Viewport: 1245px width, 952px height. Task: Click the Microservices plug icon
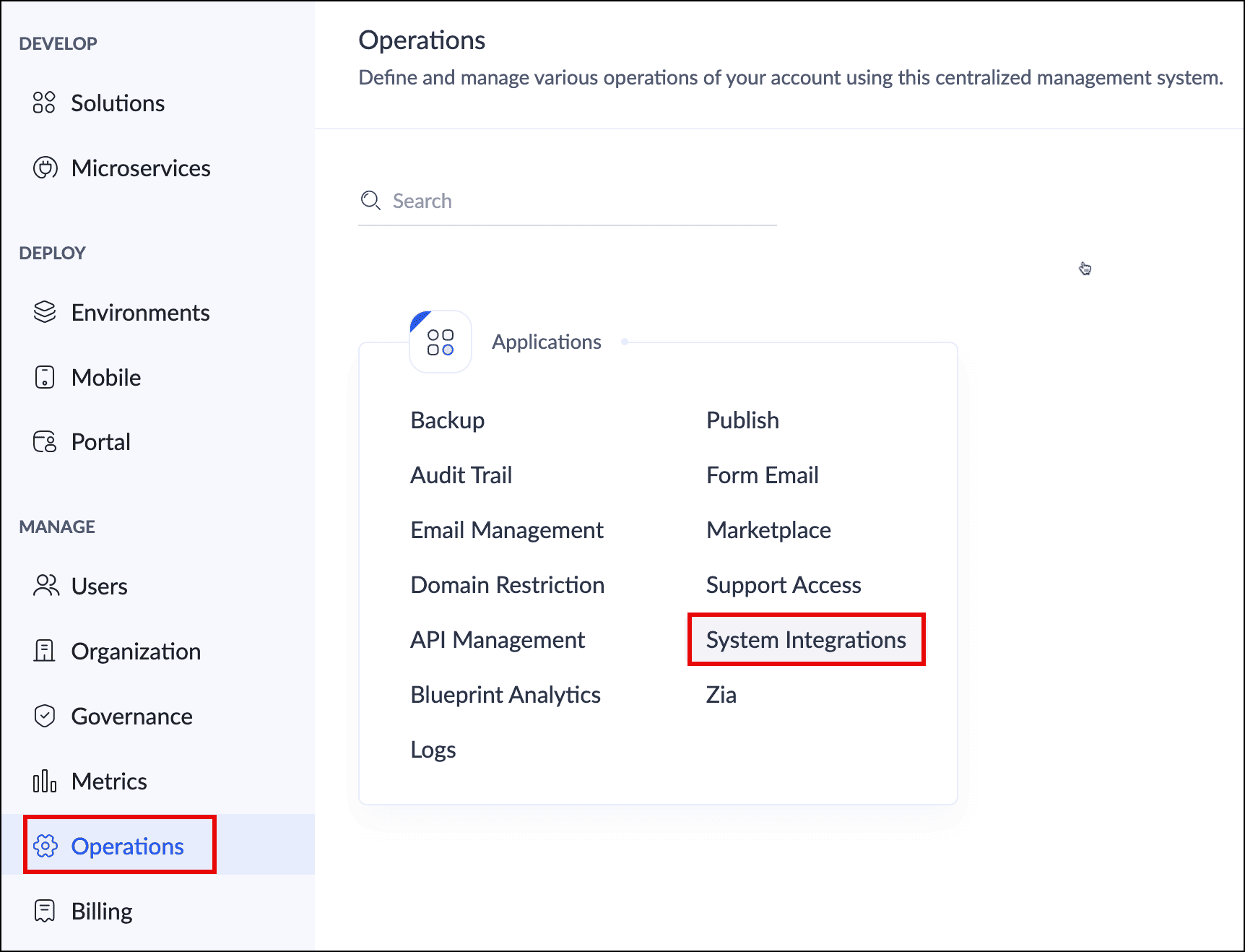pos(45,168)
